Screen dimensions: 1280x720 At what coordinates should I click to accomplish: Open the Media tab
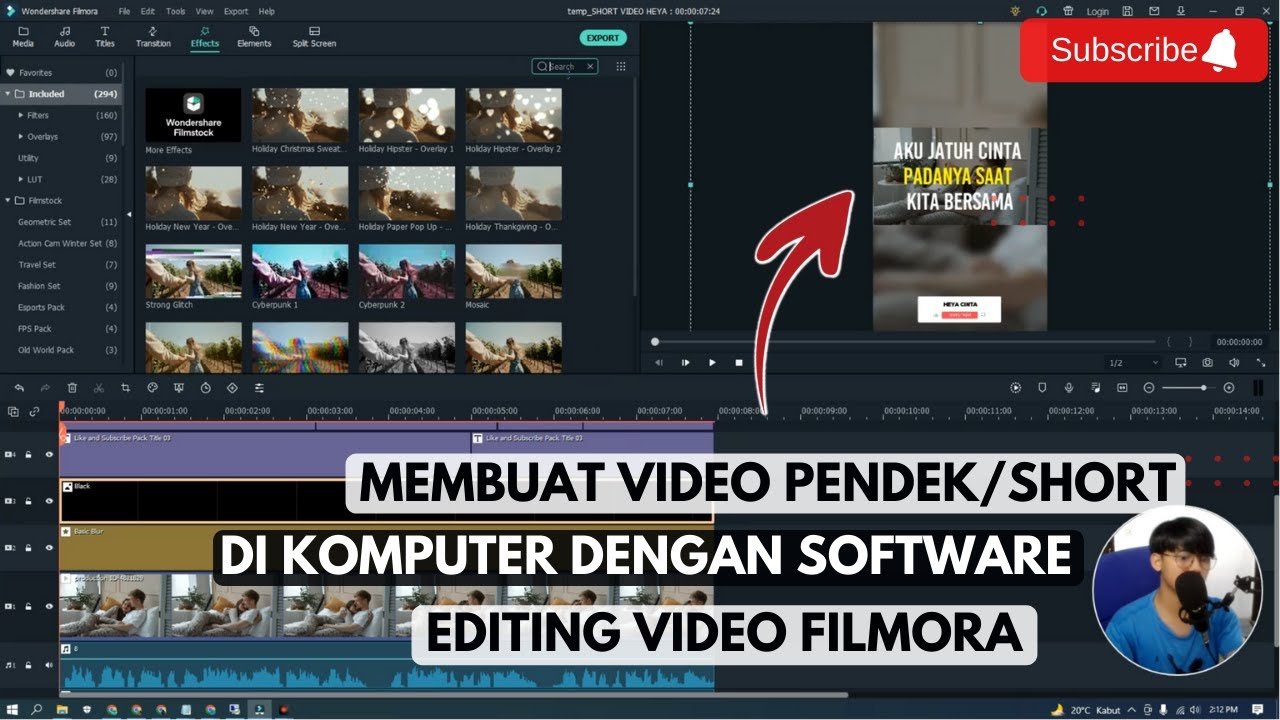tap(23, 37)
